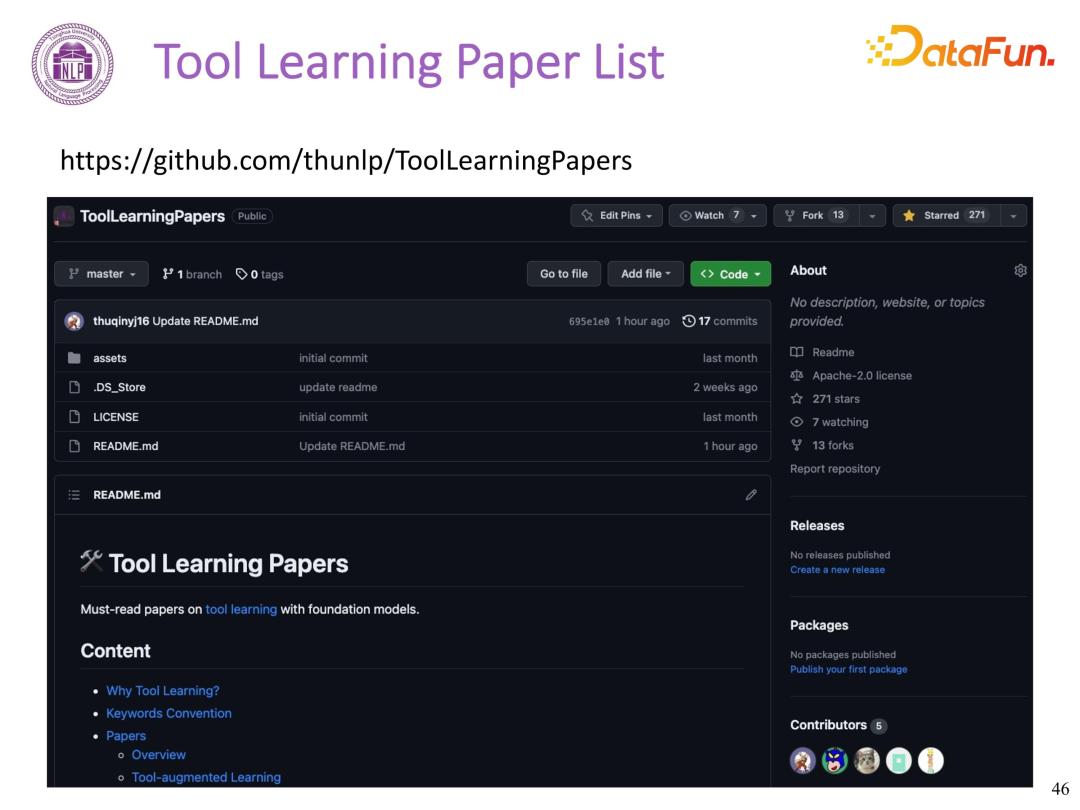
Task: Jump to Keywords Convention section
Action: pyautogui.click(x=169, y=714)
